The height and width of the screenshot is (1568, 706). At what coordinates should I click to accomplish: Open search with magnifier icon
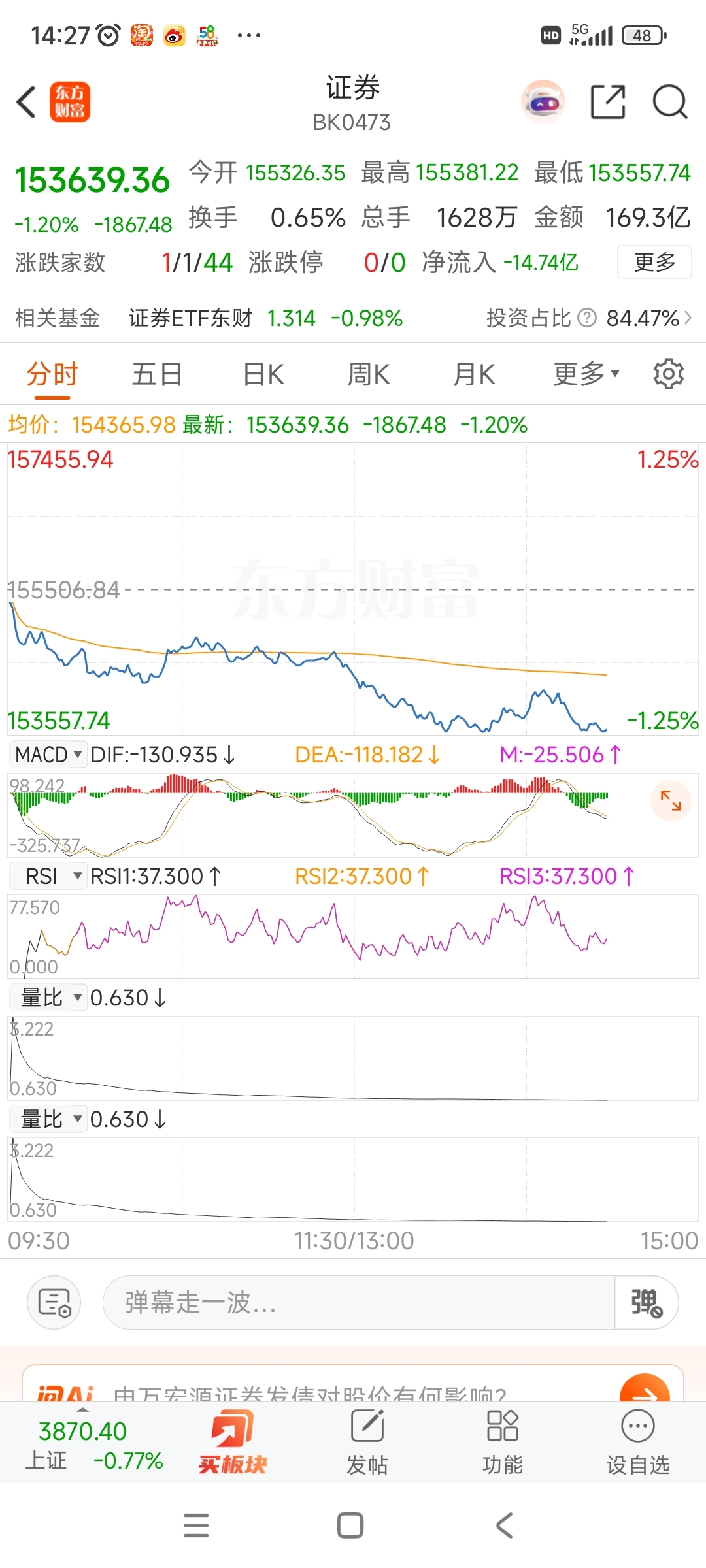tap(669, 102)
